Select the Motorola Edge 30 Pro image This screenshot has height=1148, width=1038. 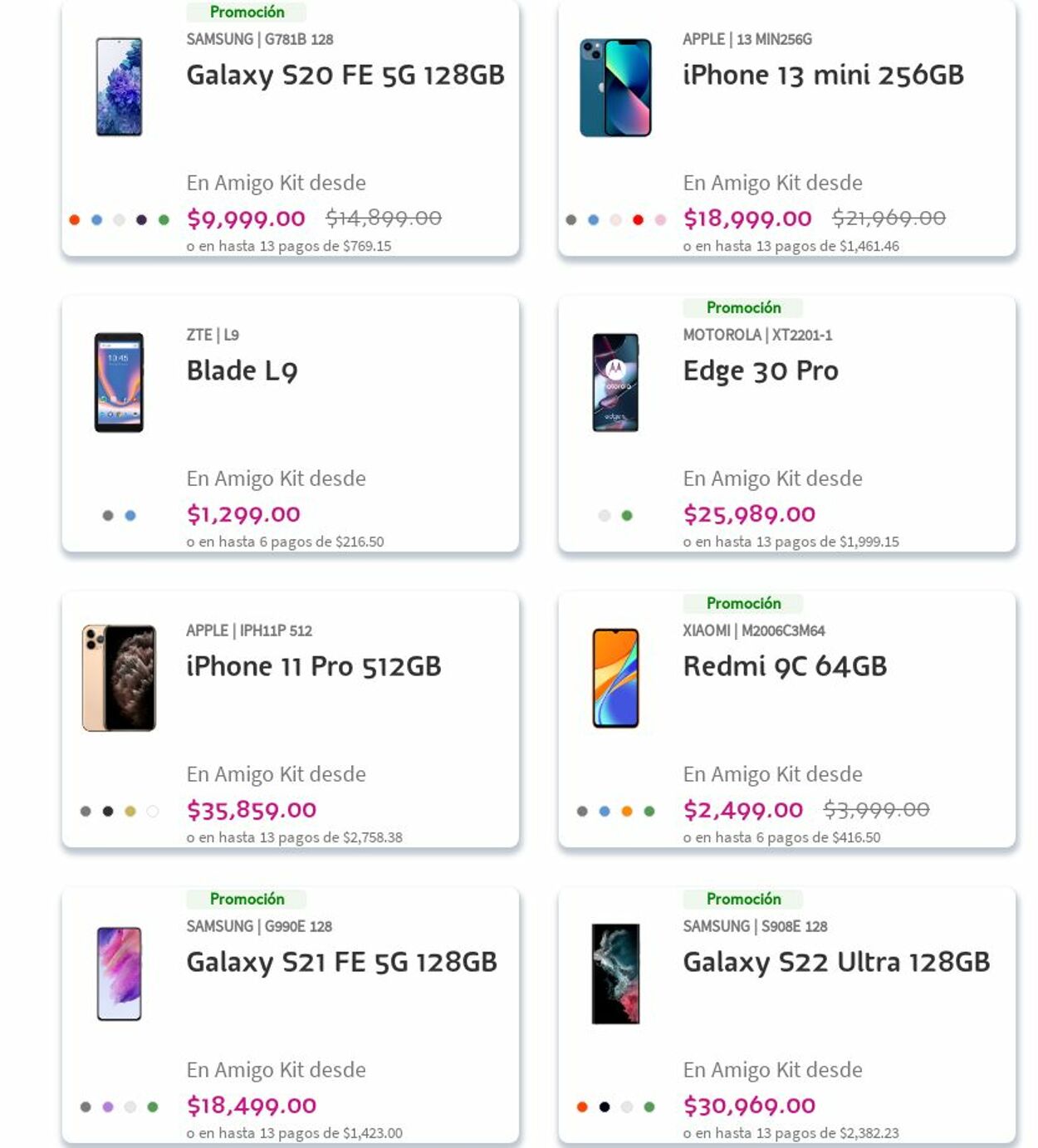(615, 383)
